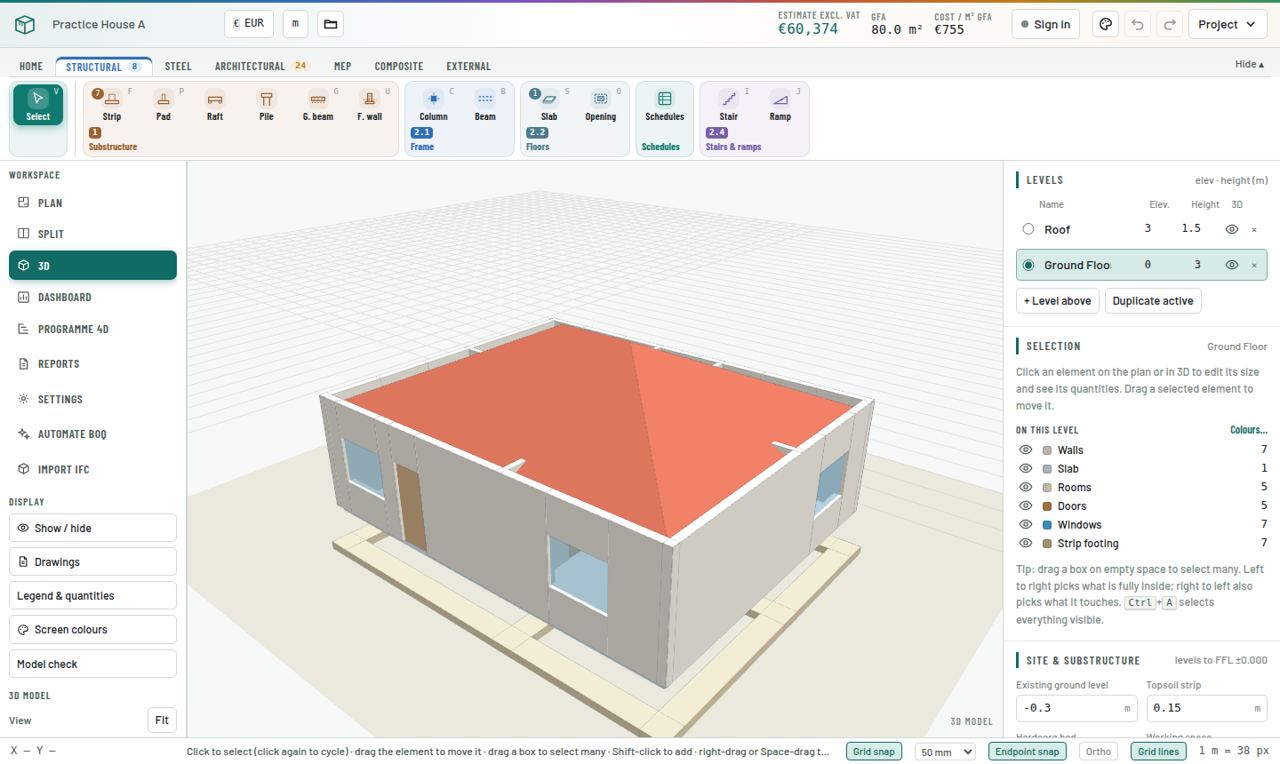Click the Sign in button
This screenshot has height=764, width=1280.
[1045, 24]
